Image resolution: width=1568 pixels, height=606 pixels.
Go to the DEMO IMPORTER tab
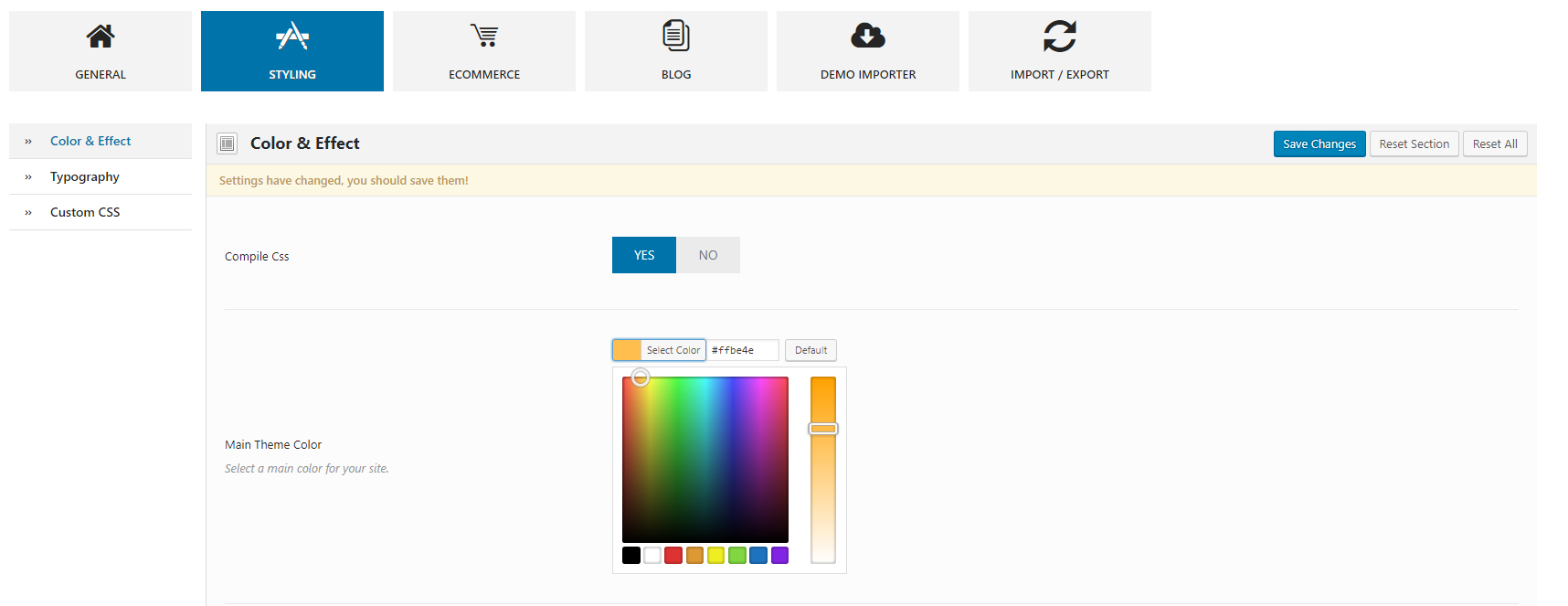(x=868, y=51)
